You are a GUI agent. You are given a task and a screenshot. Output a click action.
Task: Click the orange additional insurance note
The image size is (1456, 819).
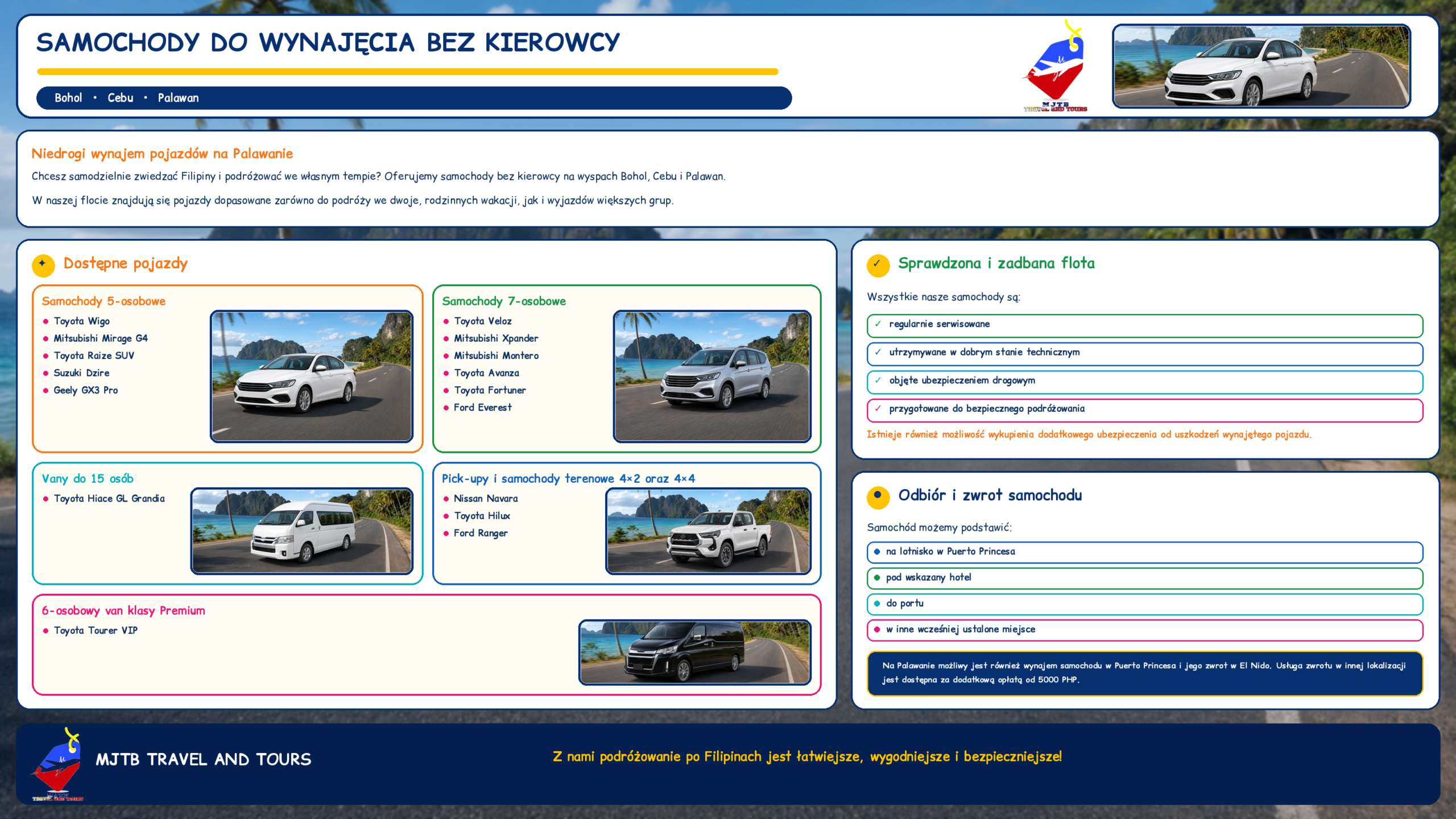tap(1089, 435)
